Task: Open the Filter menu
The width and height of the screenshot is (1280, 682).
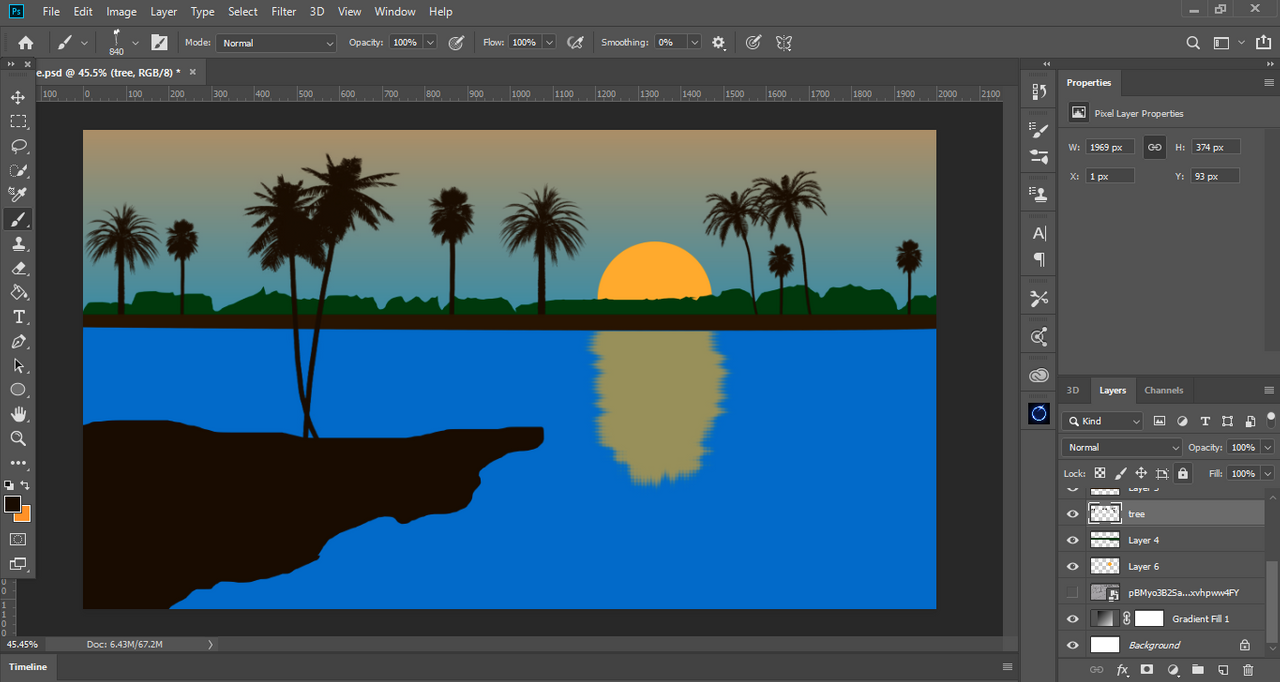Action: pos(284,12)
